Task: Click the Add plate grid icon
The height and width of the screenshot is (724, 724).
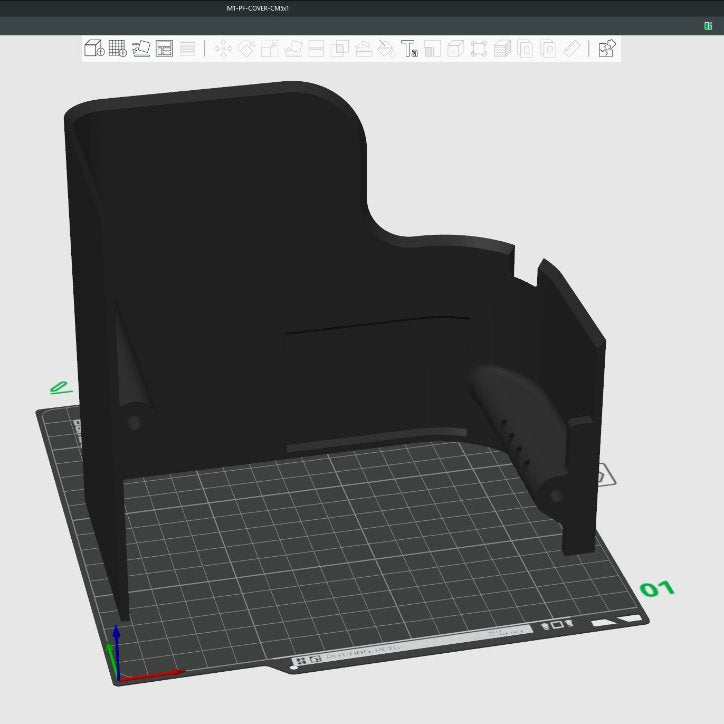Action: [118, 48]
